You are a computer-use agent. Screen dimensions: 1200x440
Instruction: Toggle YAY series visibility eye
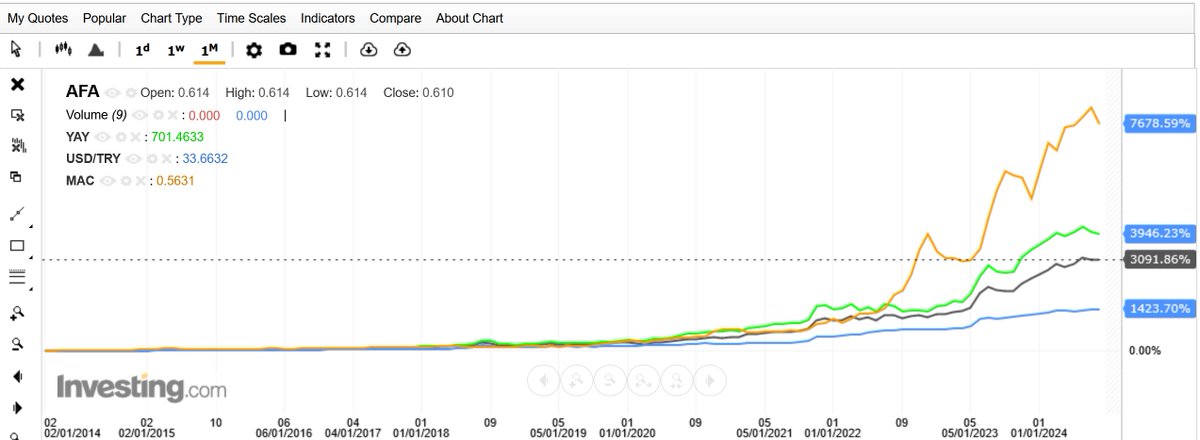coord(102,137)
